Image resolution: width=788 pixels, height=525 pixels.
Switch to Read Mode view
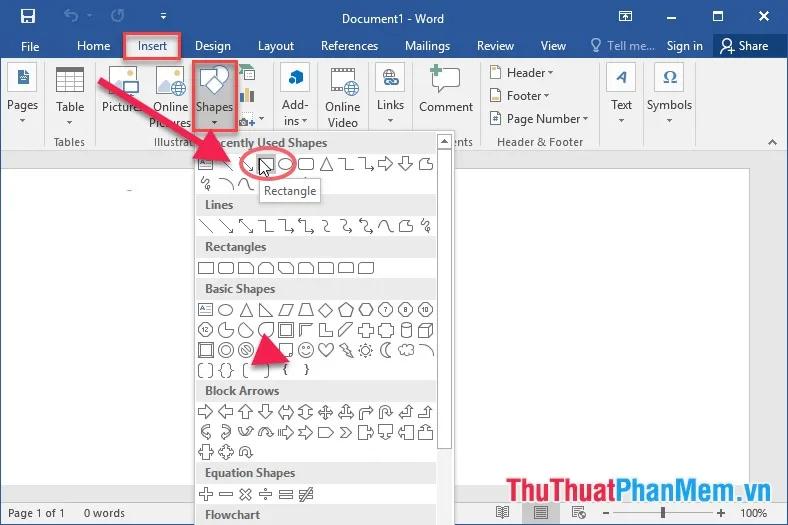click(x=502, y=512)
